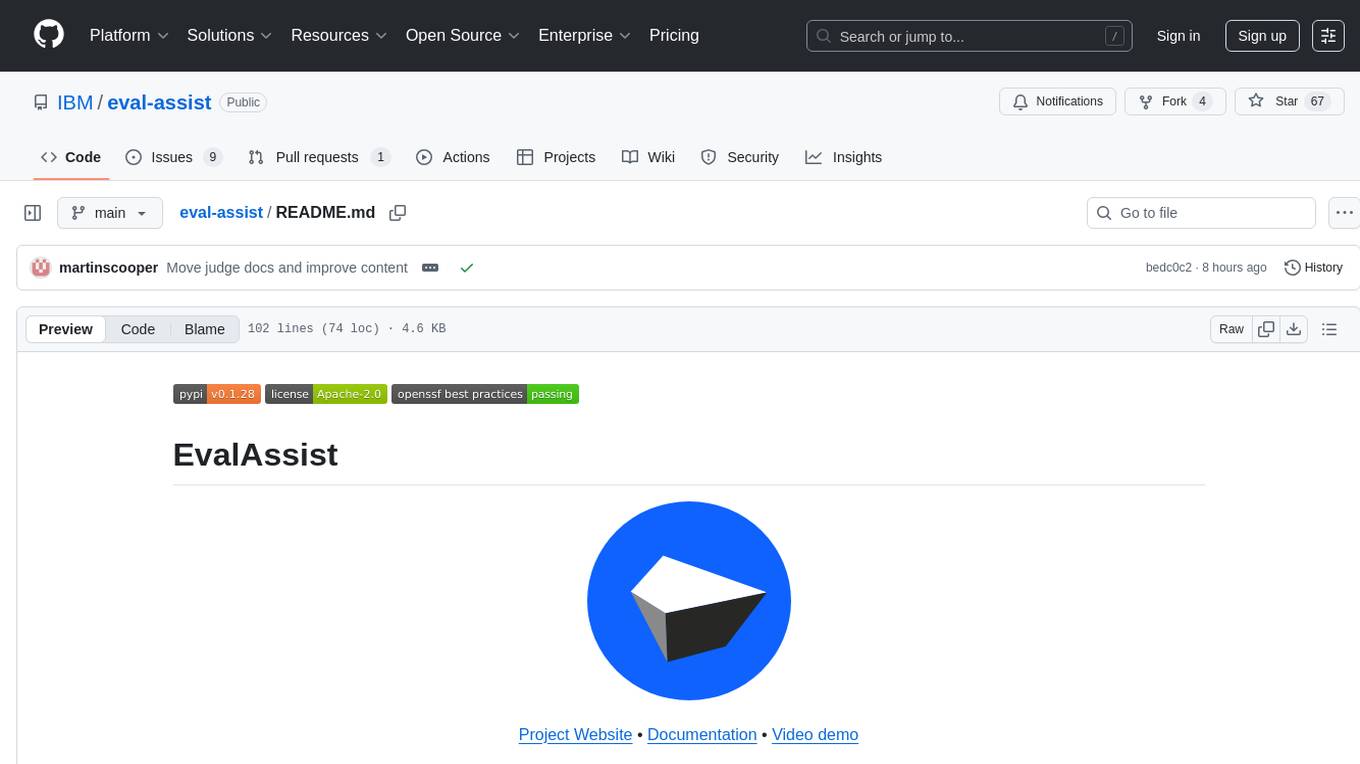Open martinscooper avatar profile

[41, 268]
